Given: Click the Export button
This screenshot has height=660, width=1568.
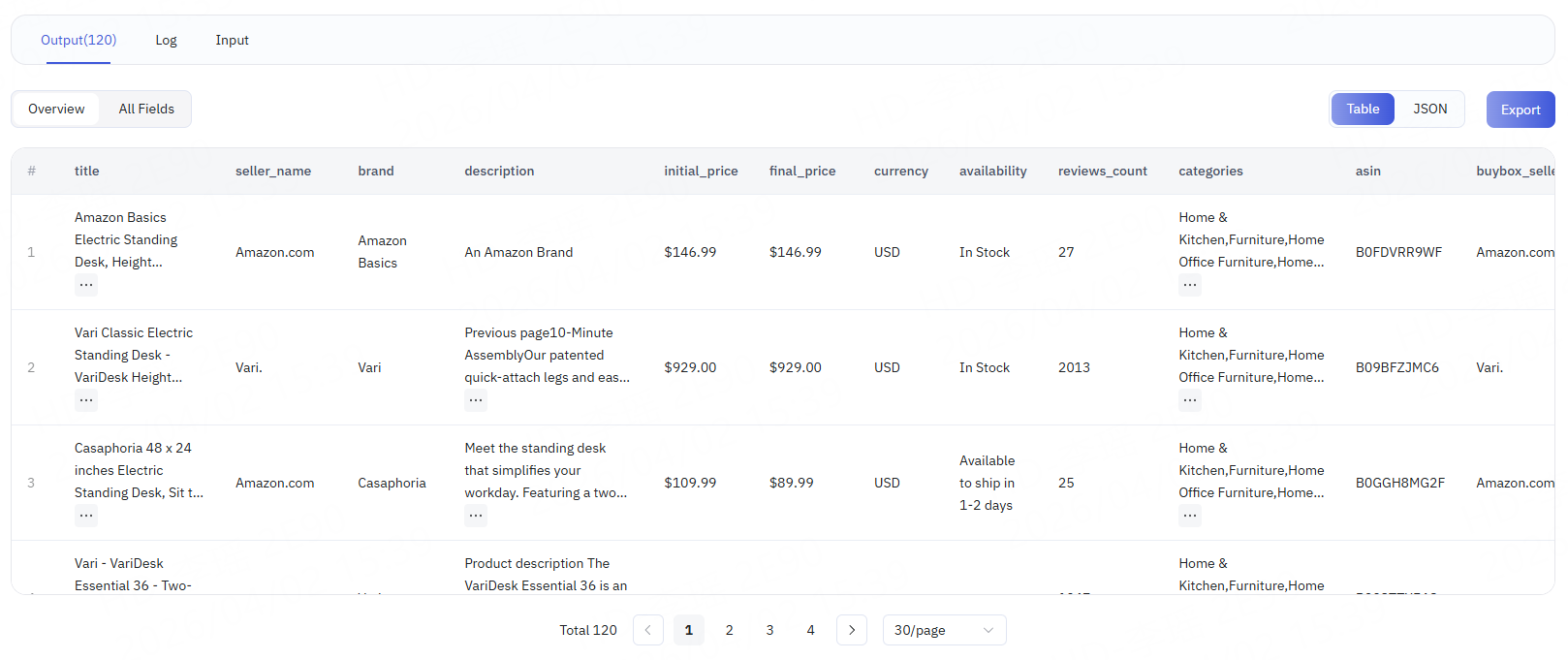Looking at the screenshot, I should coord(1521,110).
